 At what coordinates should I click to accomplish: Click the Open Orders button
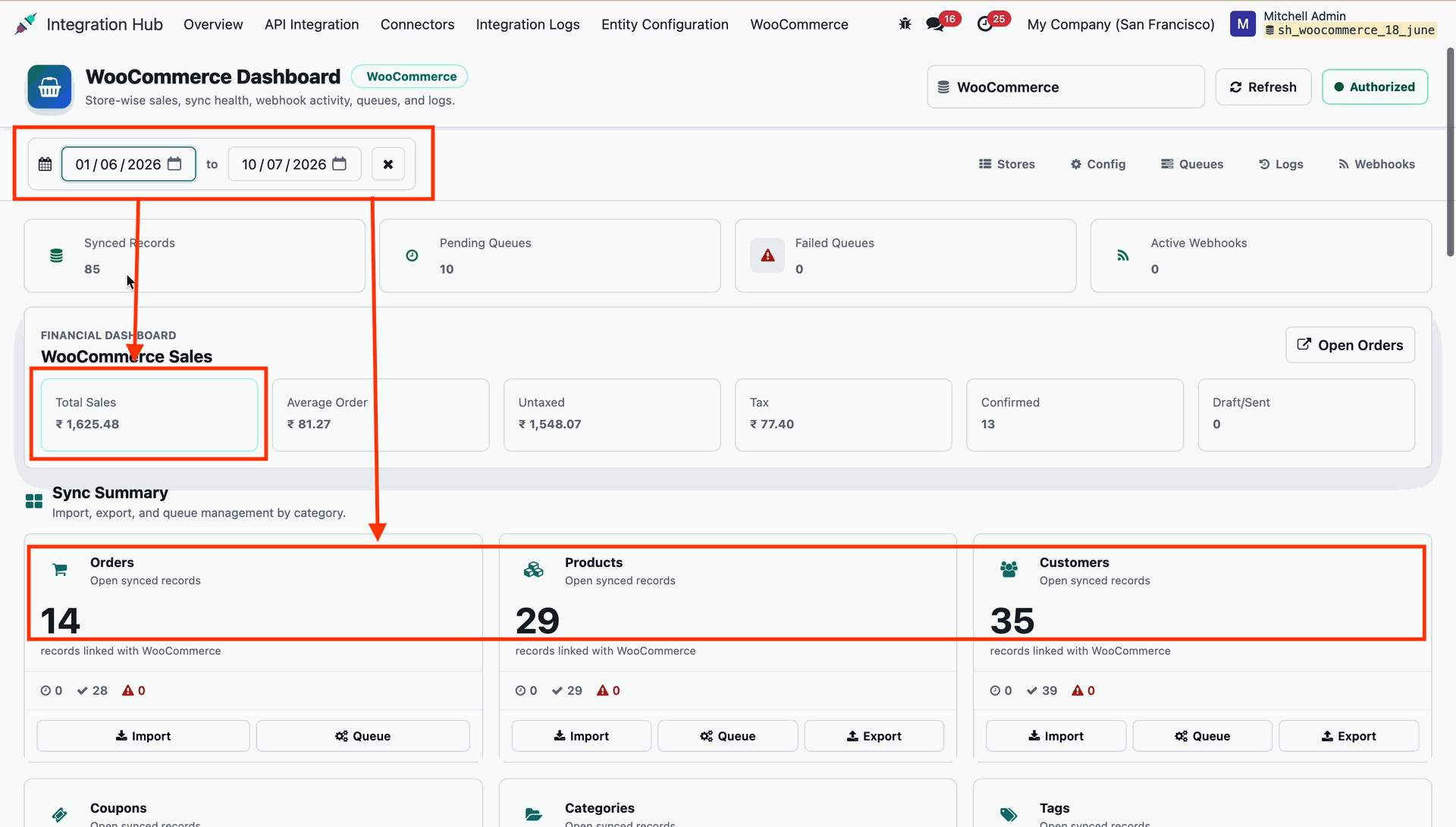[x=1351, y=345]
